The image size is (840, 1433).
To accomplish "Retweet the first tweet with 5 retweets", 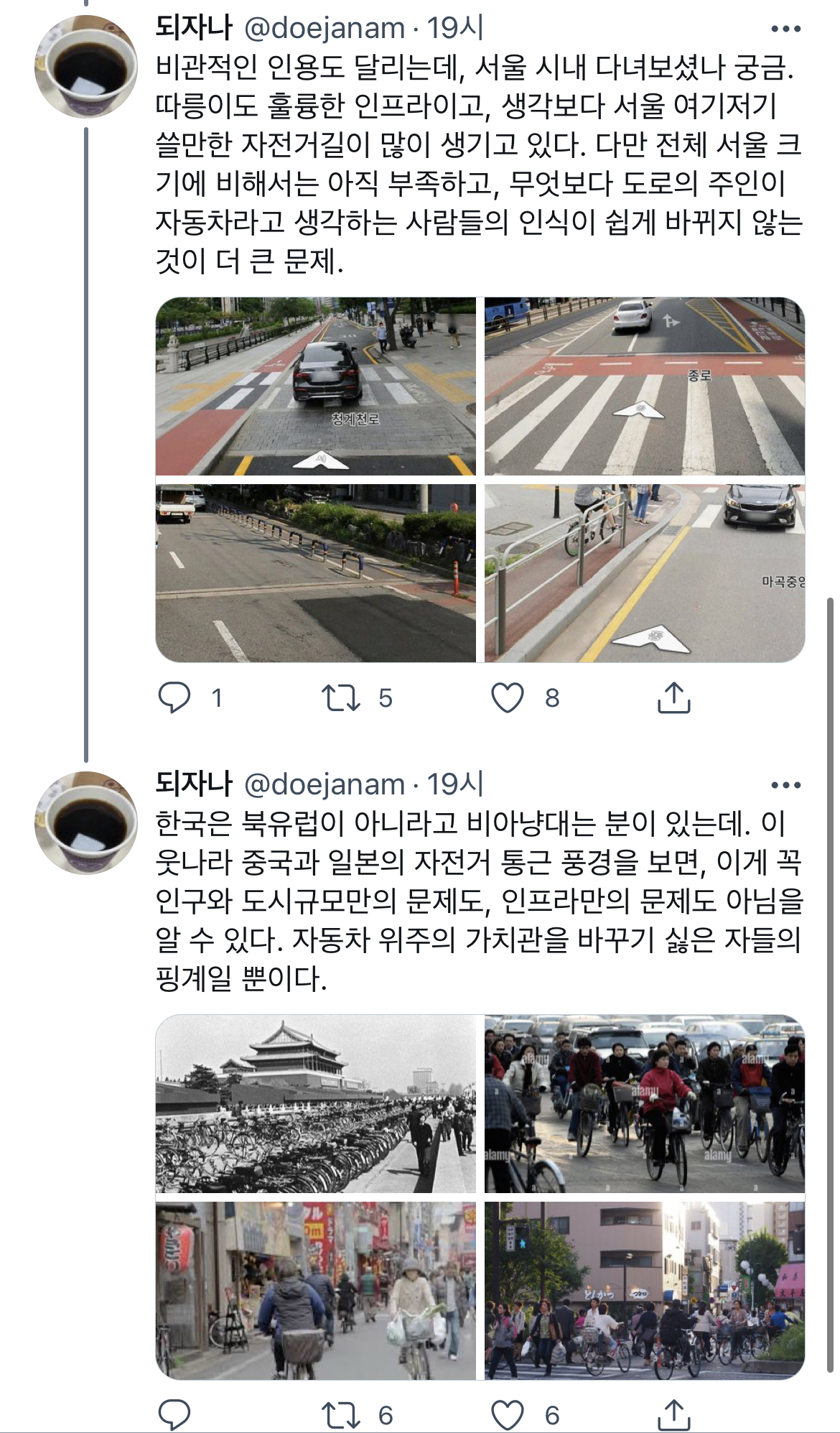I will click(x=340, y=697).
